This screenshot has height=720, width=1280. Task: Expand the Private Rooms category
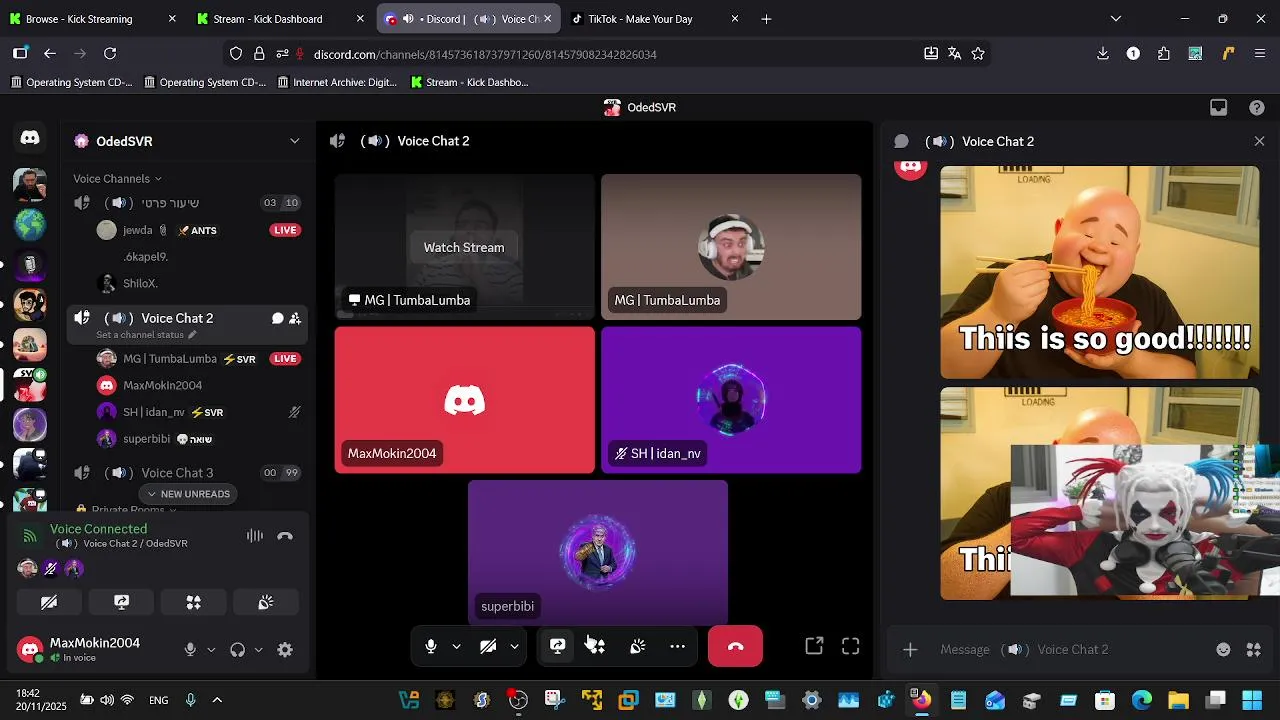(x=127, y=510)
